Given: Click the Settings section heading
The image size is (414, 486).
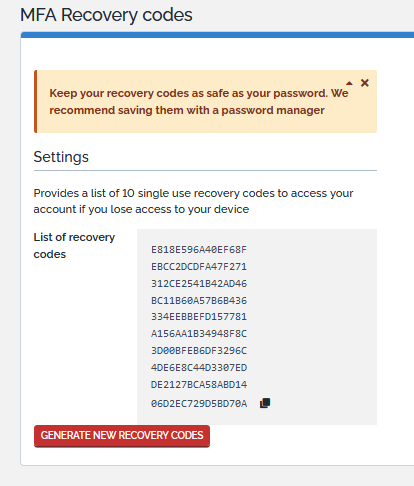Looking at the screenshot, I should (61, 157).
